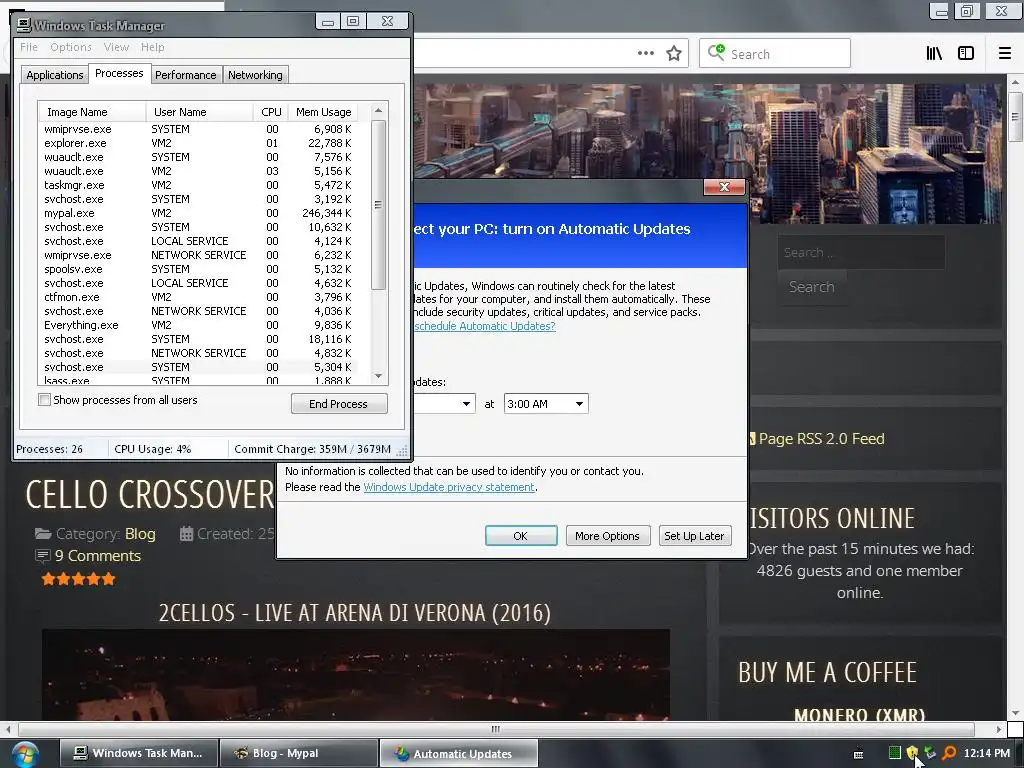
Task: Click the Page RSS 2.0 Feed link
Action: click(822, 439)
